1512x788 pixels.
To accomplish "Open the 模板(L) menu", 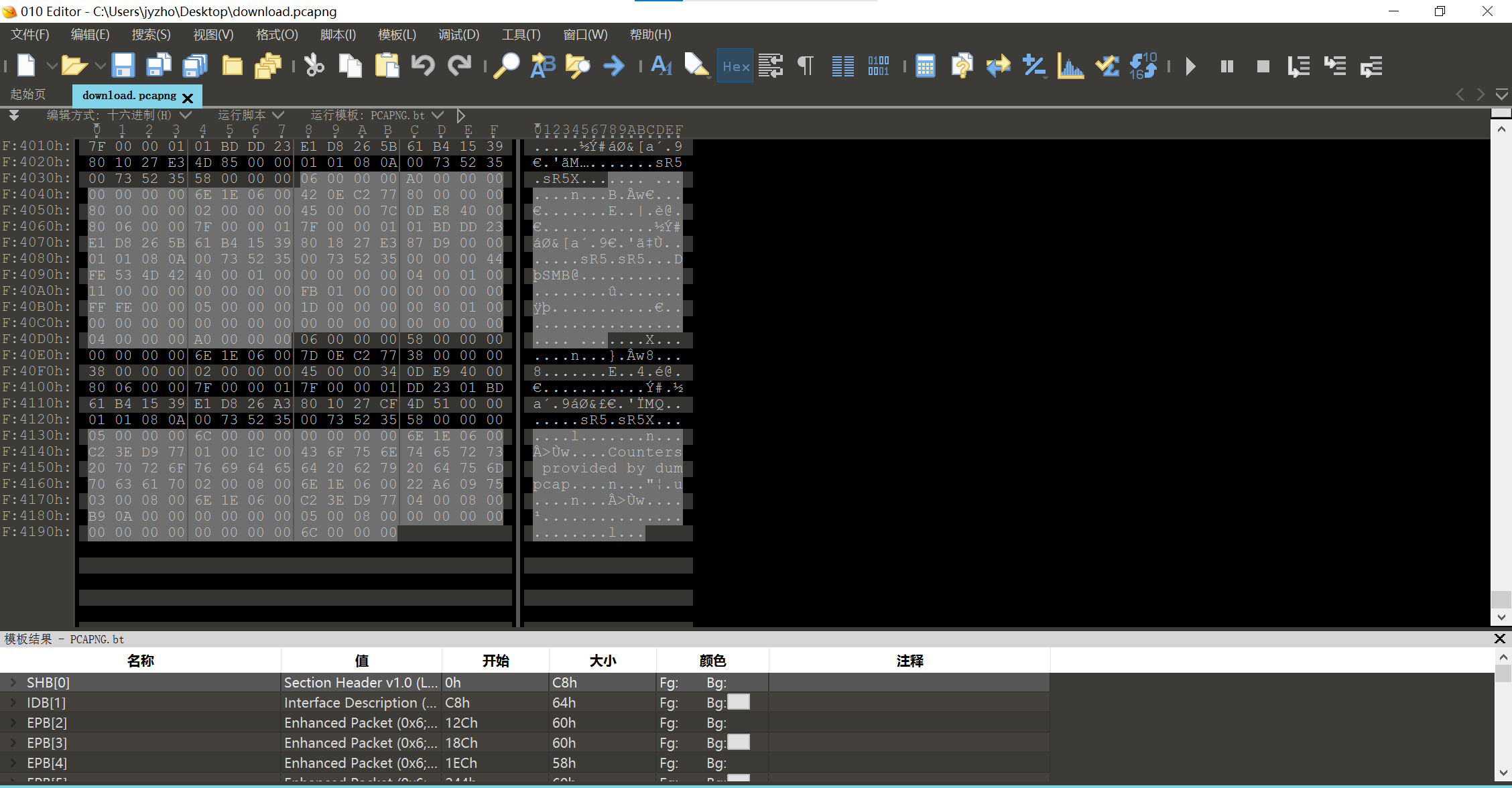I will pos(397,35).
